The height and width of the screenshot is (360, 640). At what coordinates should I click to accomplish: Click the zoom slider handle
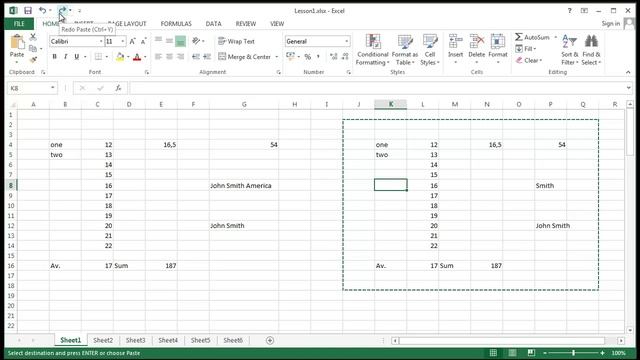pyautogui.click(x=573, y=353)
